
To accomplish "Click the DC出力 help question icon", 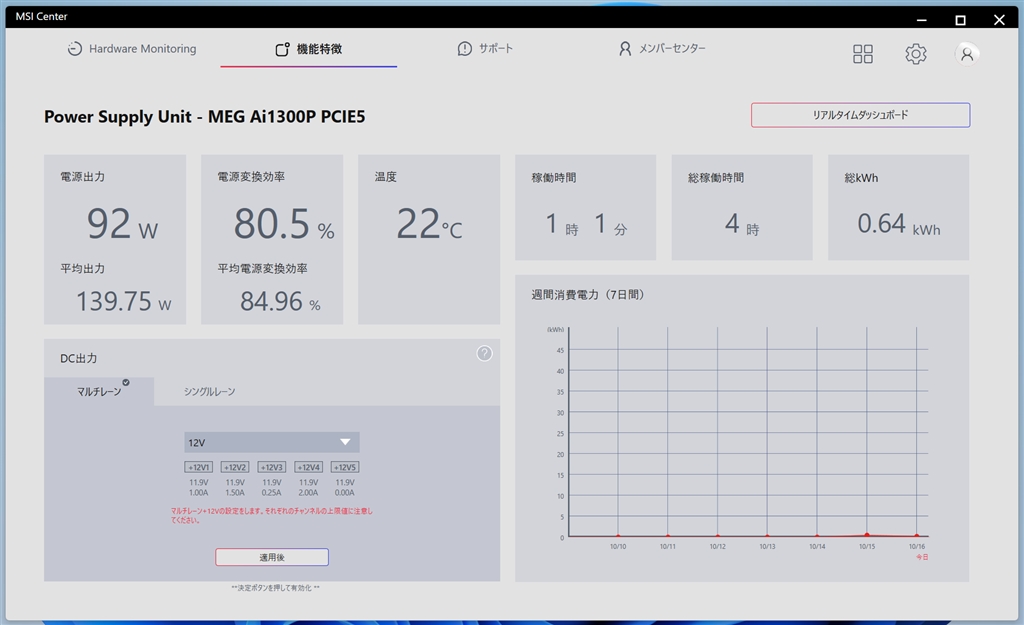I will (x=485, y=353).
